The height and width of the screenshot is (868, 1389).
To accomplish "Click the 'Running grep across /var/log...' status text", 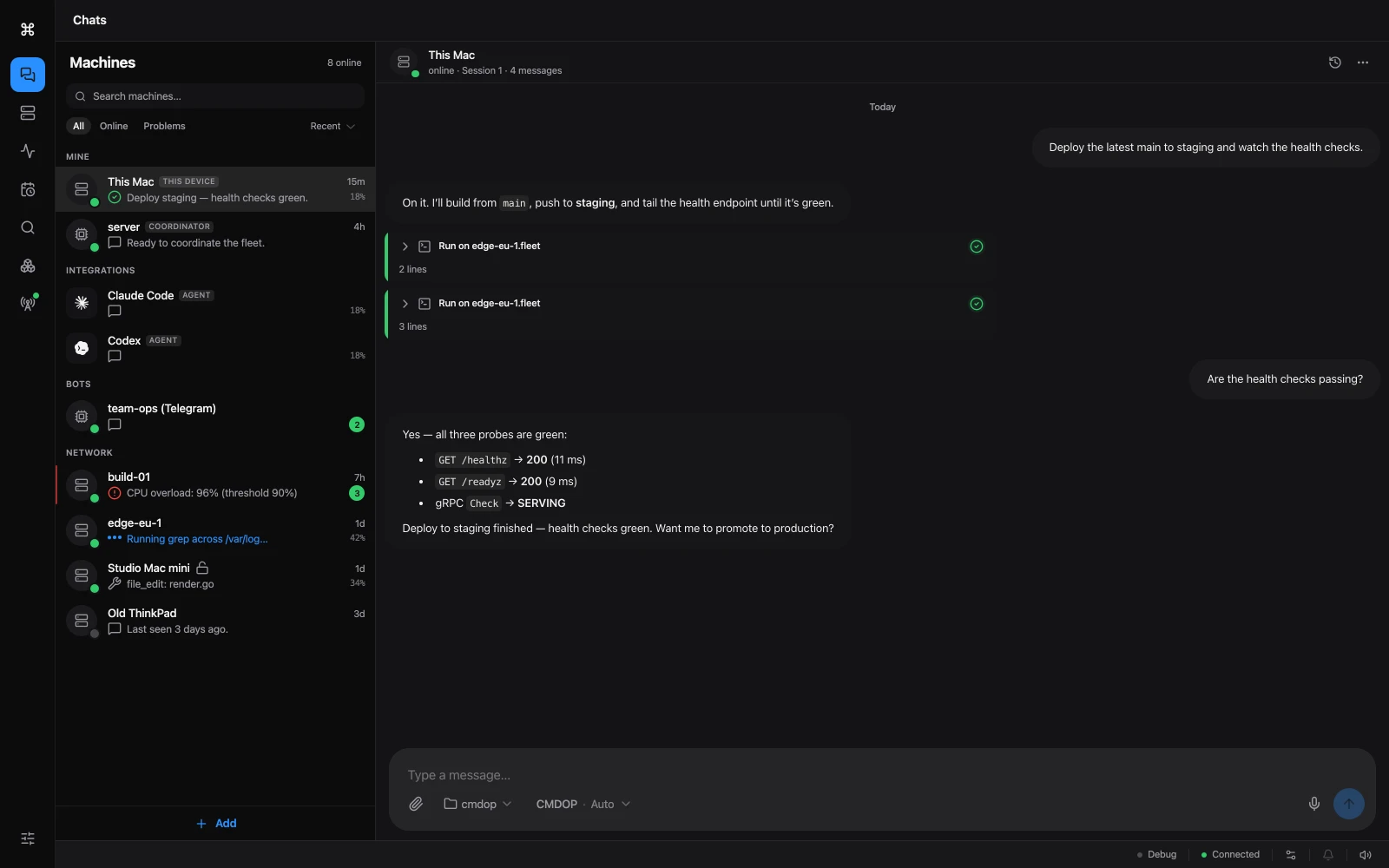I will click(x=197, y=539).
